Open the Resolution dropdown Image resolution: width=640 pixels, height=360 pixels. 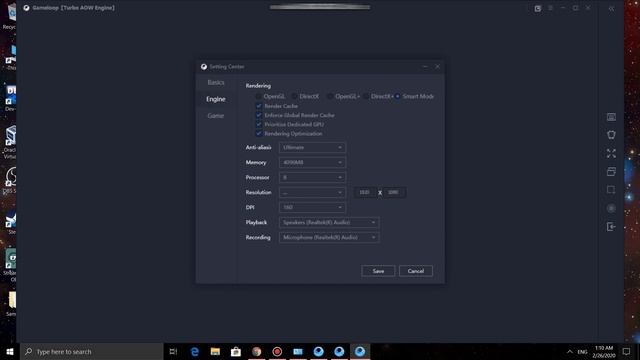pos(312,192)
